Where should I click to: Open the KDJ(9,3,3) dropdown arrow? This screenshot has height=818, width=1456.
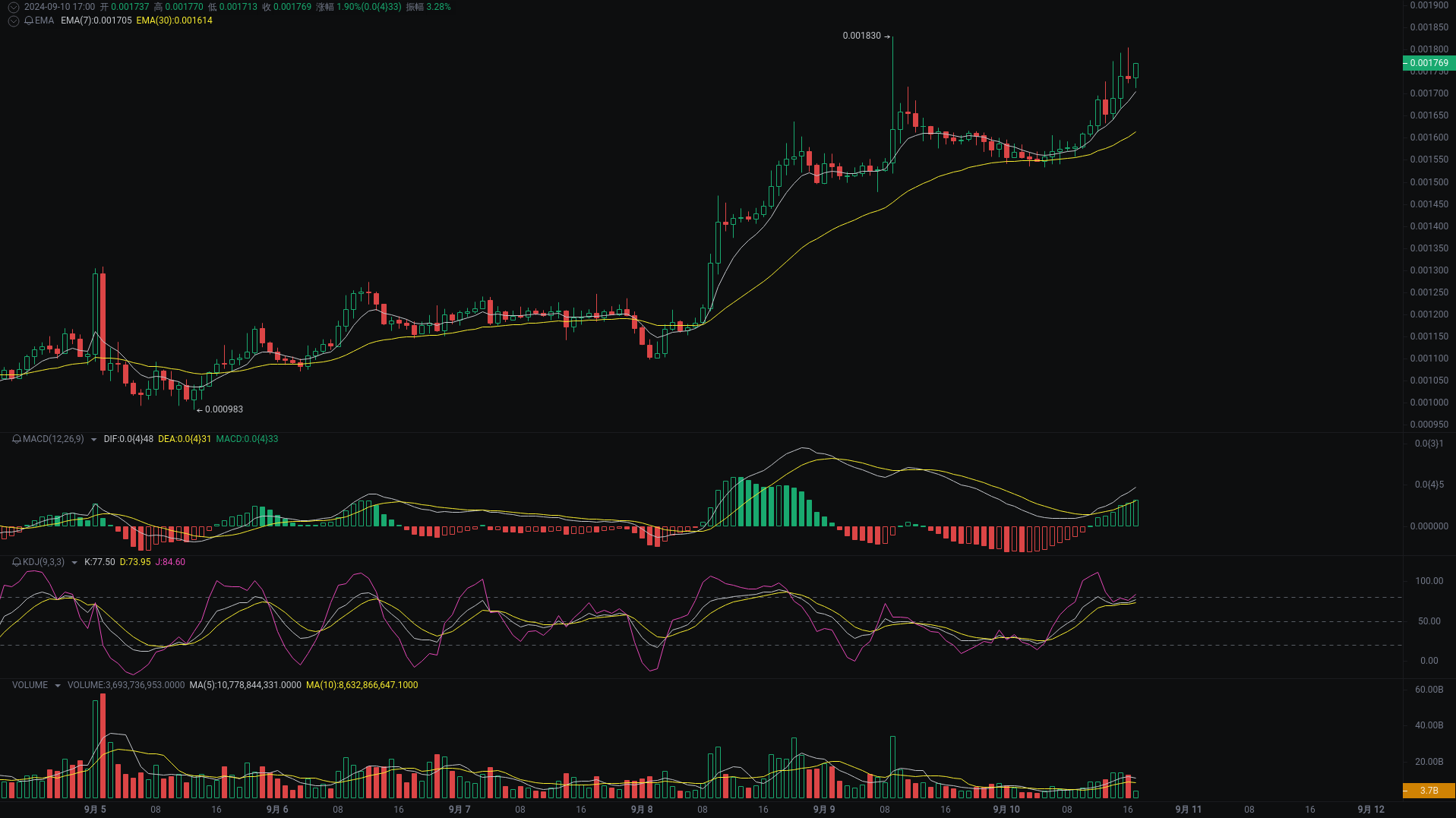point(74,562)
